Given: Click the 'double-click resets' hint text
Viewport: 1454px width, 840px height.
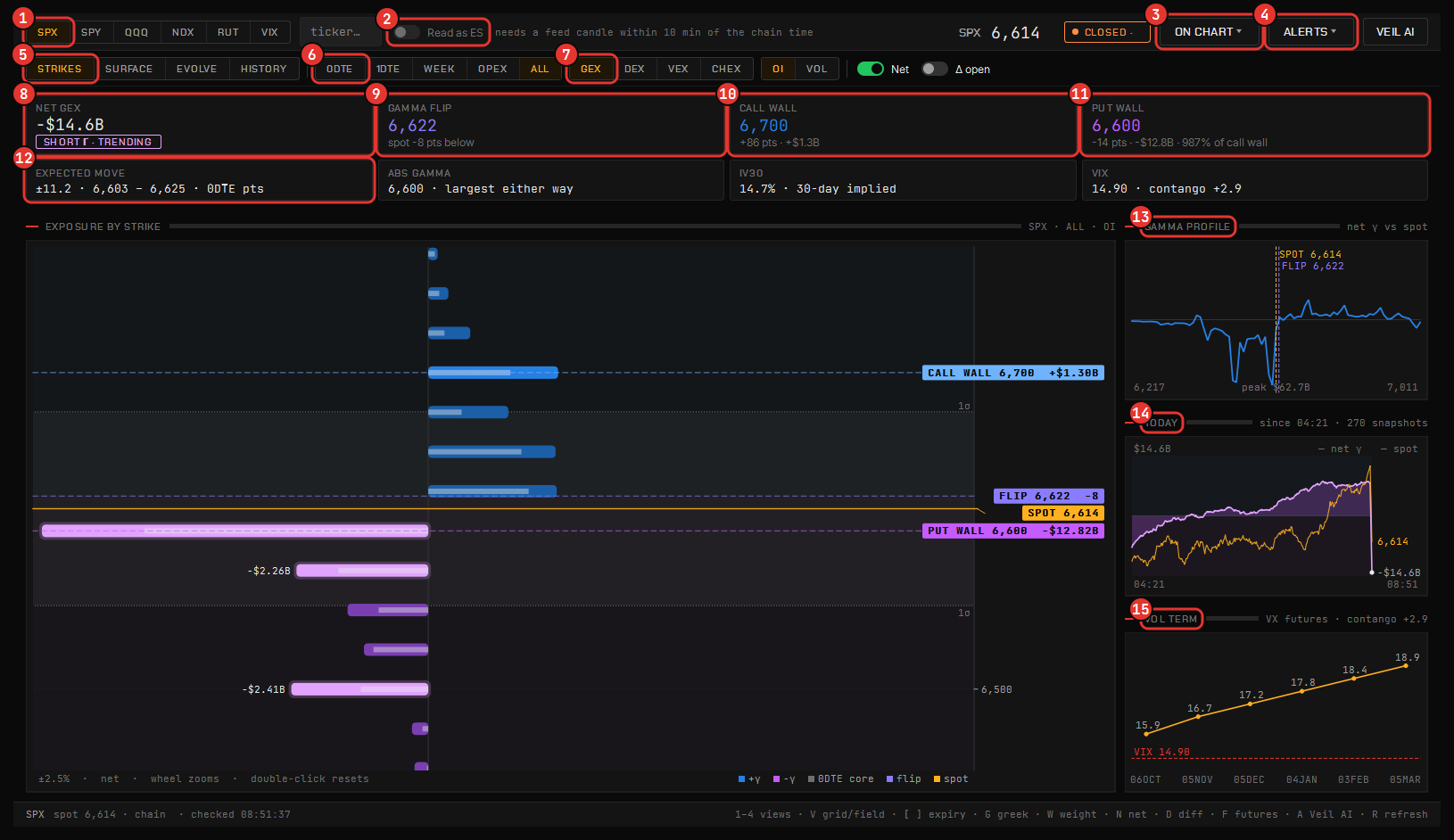Looking at the screenshot, I should [310, 778].
